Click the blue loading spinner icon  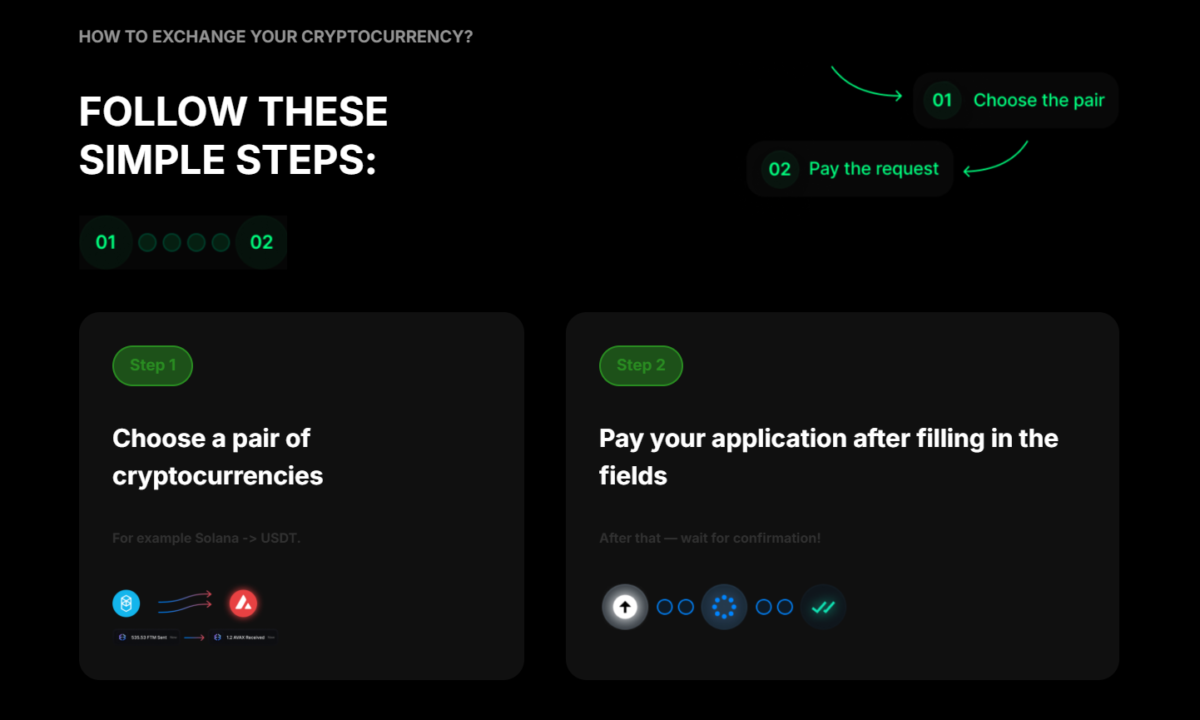[724, 607]
